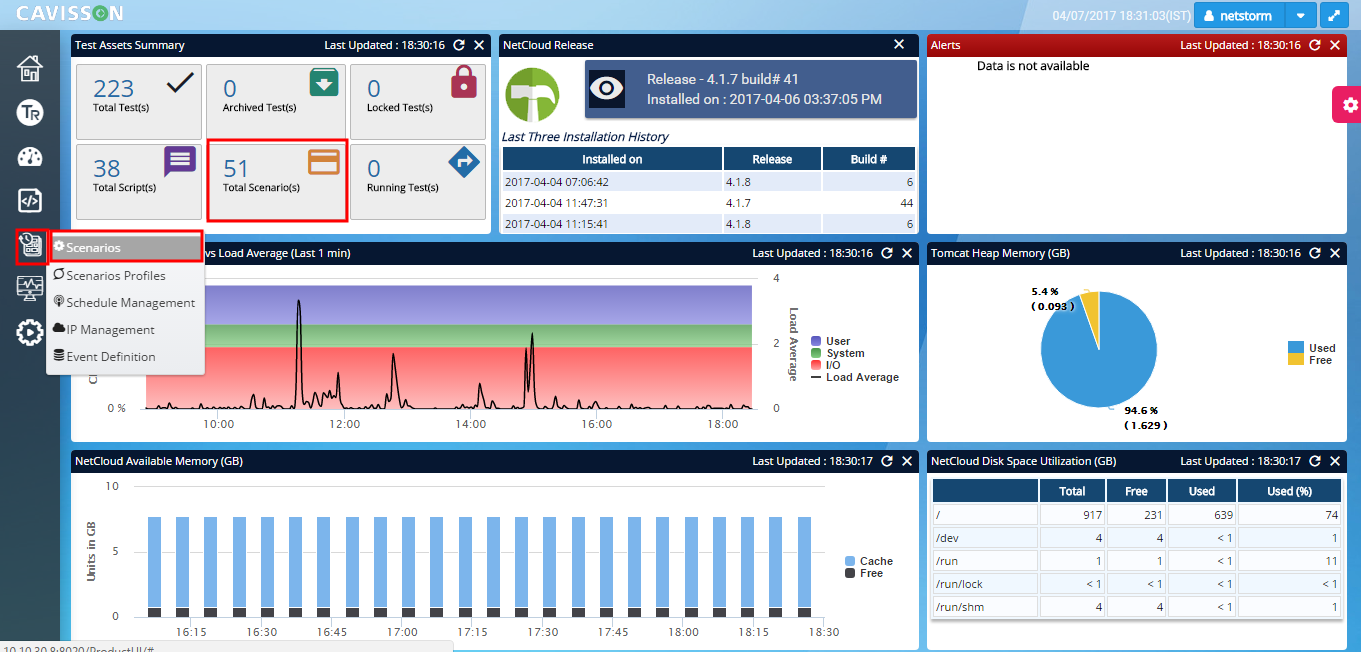Open the 0 Archived Test(s) count

pos(230,89)
